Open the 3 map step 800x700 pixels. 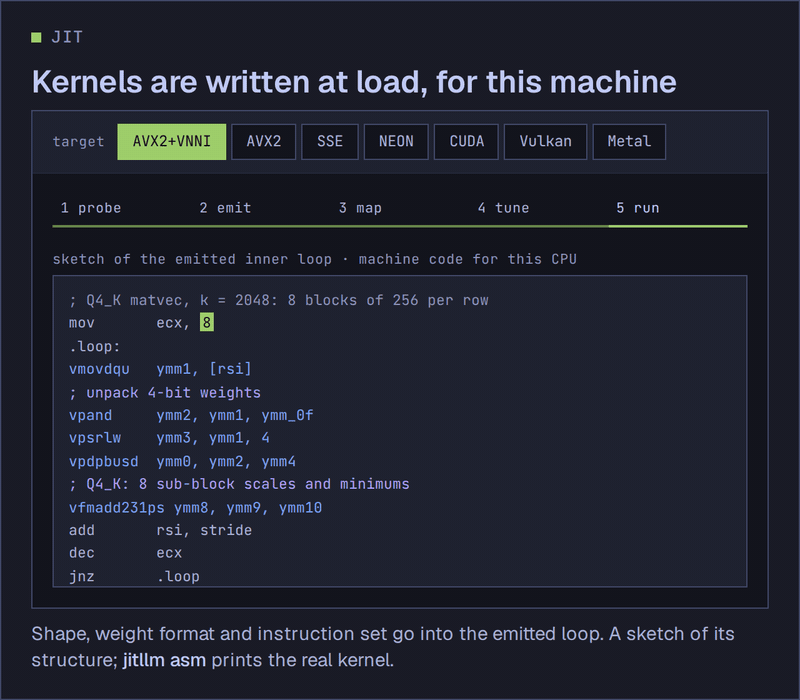360,208
